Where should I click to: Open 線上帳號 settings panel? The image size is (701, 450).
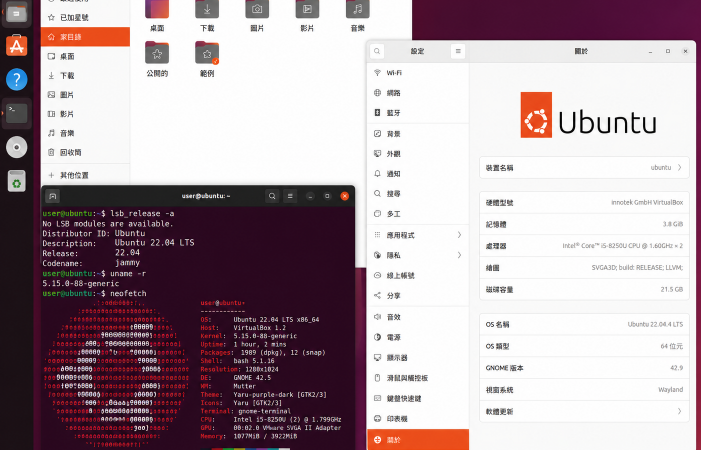coord(418,275)
